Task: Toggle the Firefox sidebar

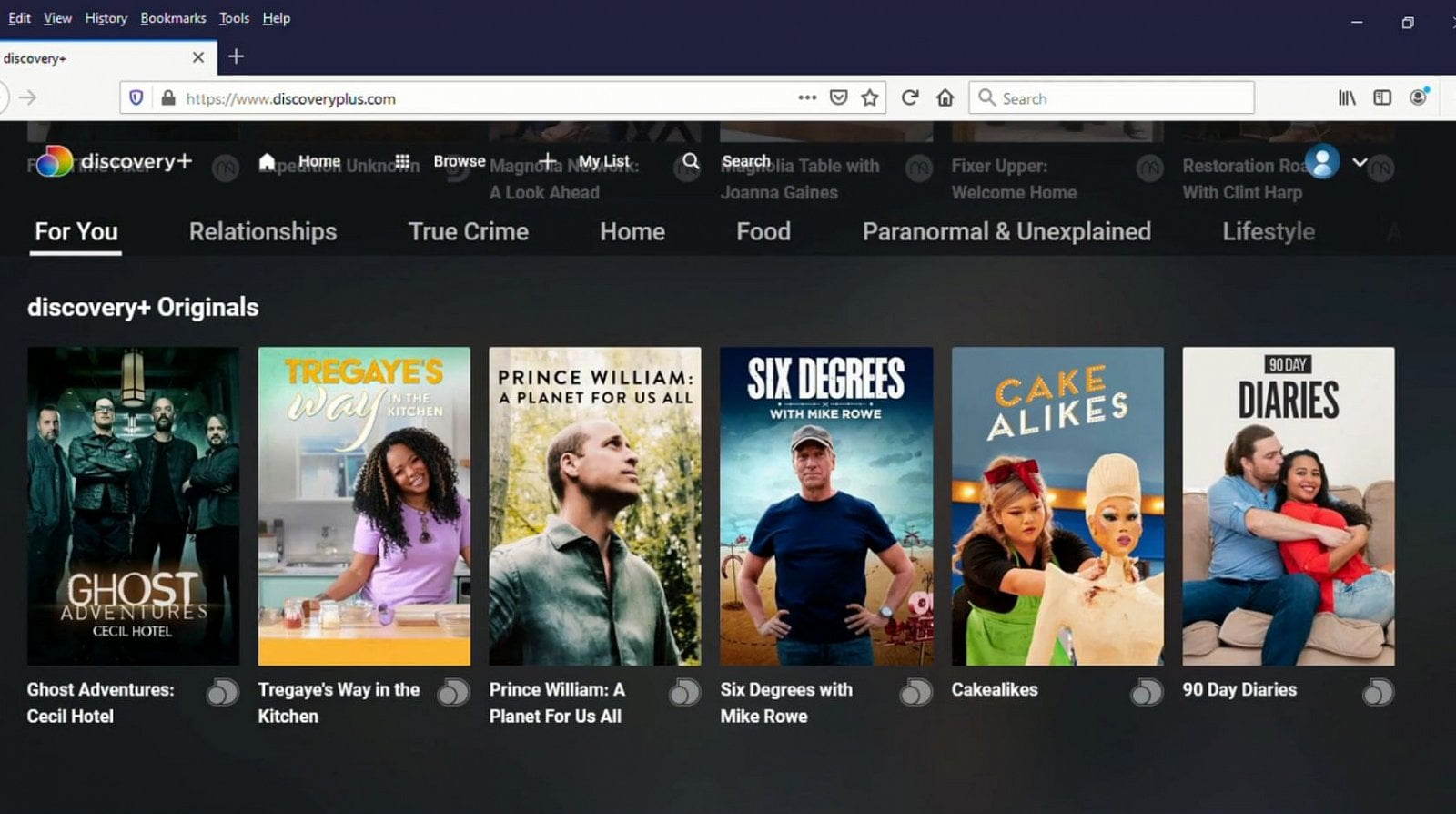Action: pos(1382,97)
